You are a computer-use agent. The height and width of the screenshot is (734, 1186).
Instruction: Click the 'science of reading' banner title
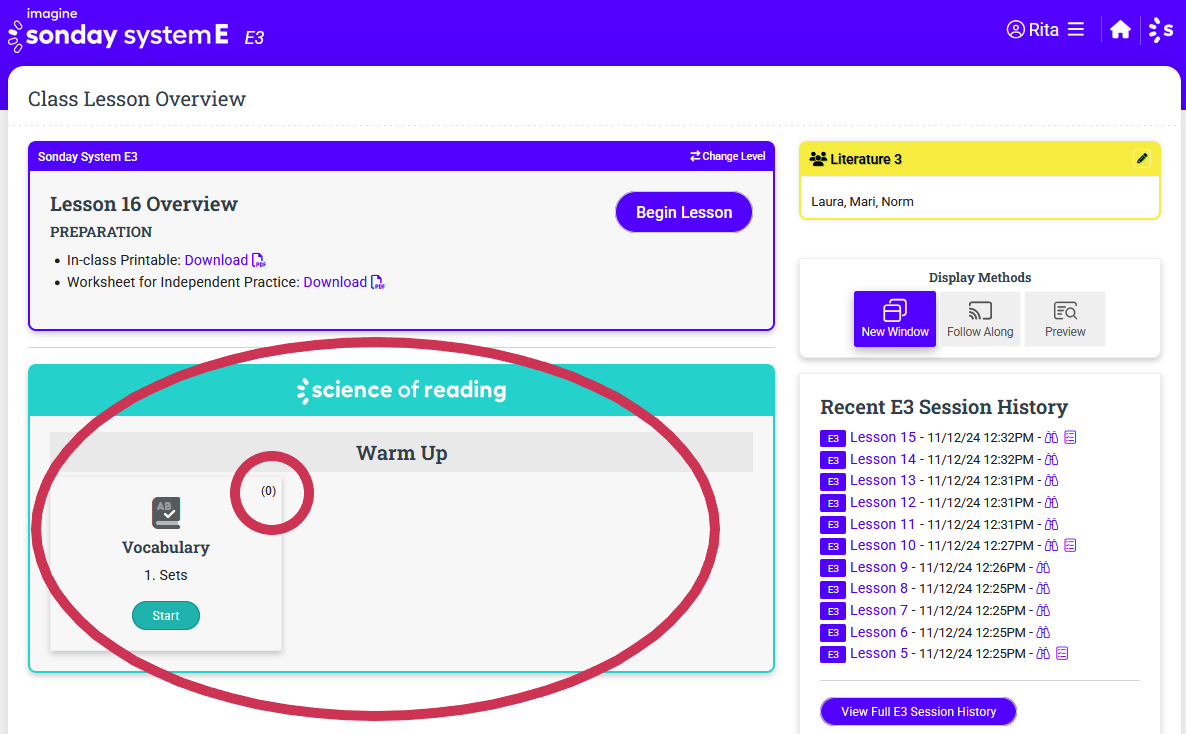402,390
